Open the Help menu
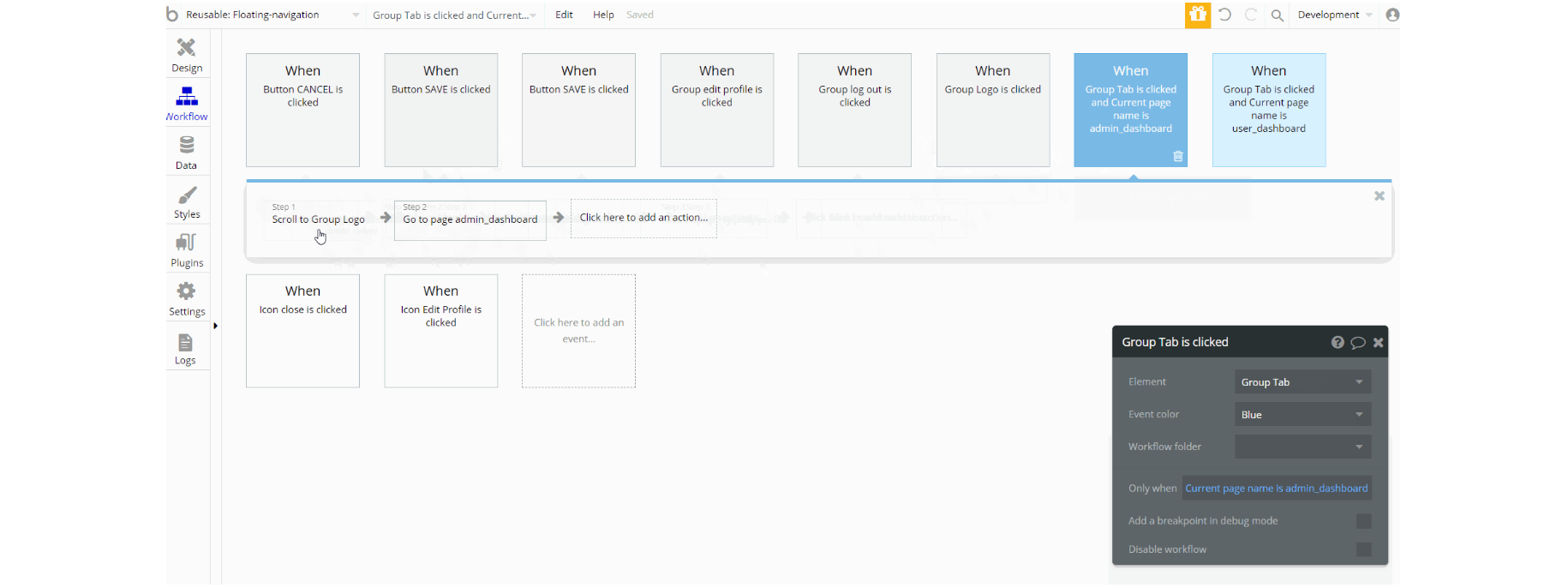Screen dimensions: 1568x588 click(603, 15)
